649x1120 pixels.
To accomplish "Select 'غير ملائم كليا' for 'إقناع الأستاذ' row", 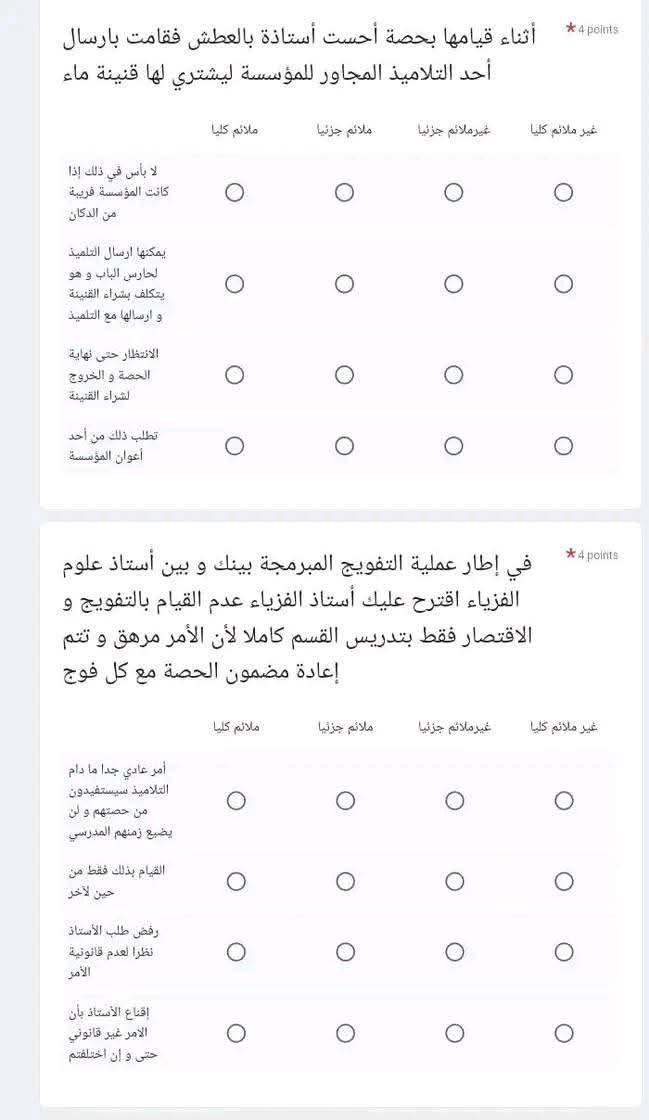I will pos(564,1033).
